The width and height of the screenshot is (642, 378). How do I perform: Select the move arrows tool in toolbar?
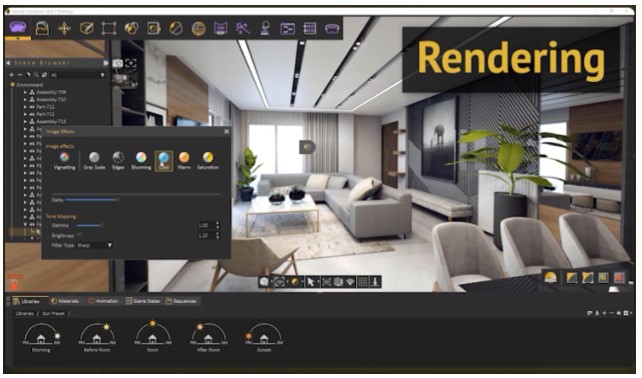point(64,28)
